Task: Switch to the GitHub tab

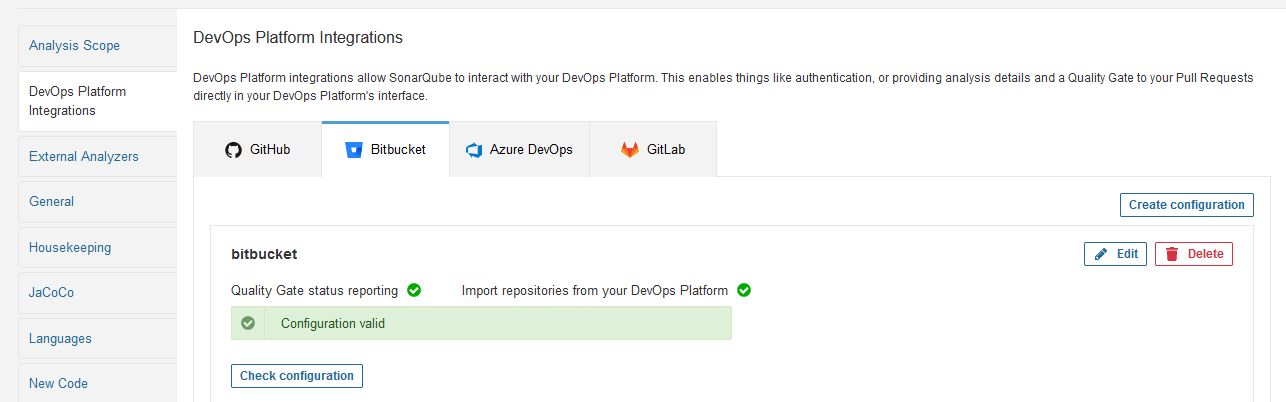Action: (x=257, y=149)
